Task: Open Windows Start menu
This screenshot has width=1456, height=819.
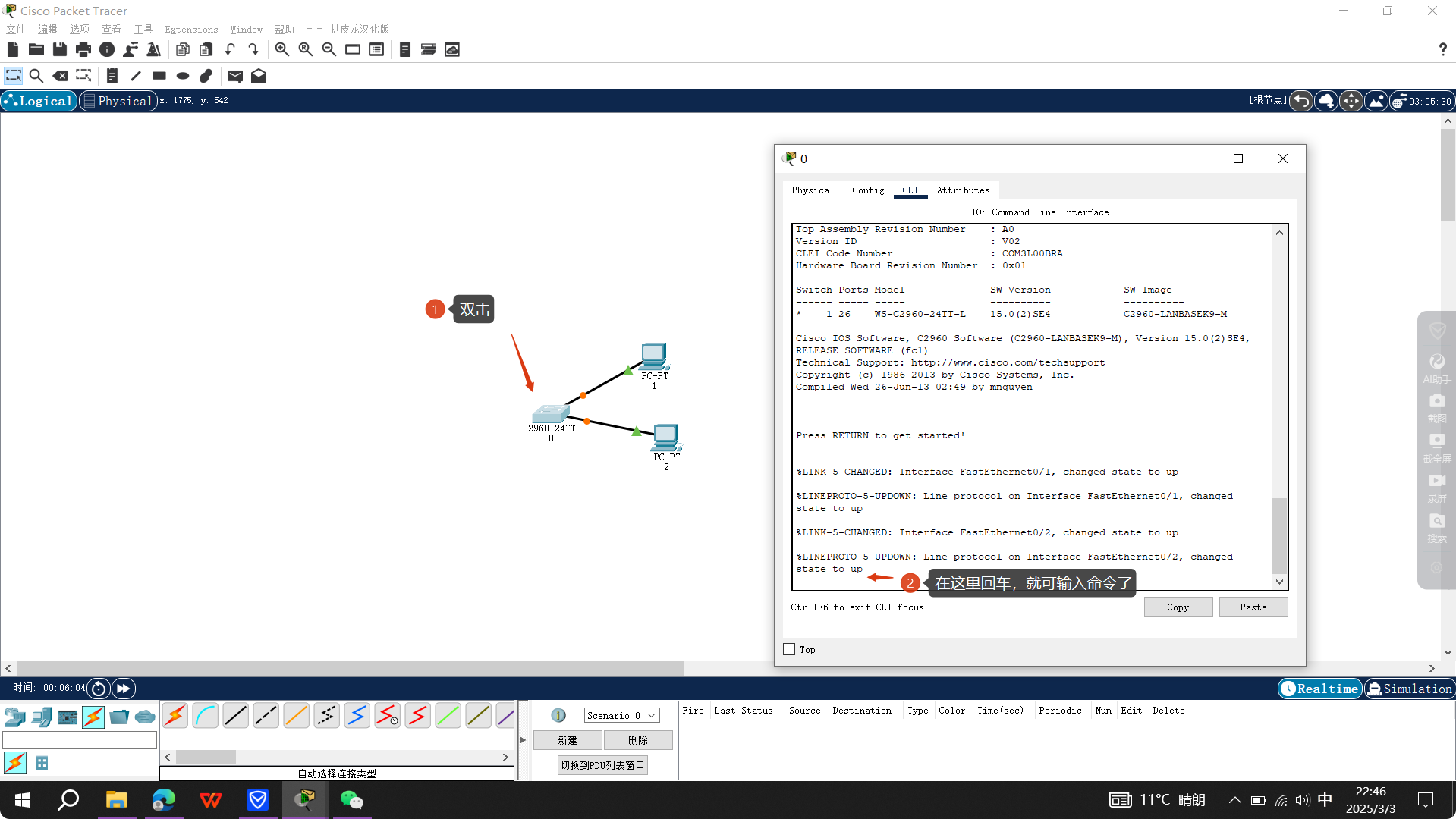Action: coord(23,800)
